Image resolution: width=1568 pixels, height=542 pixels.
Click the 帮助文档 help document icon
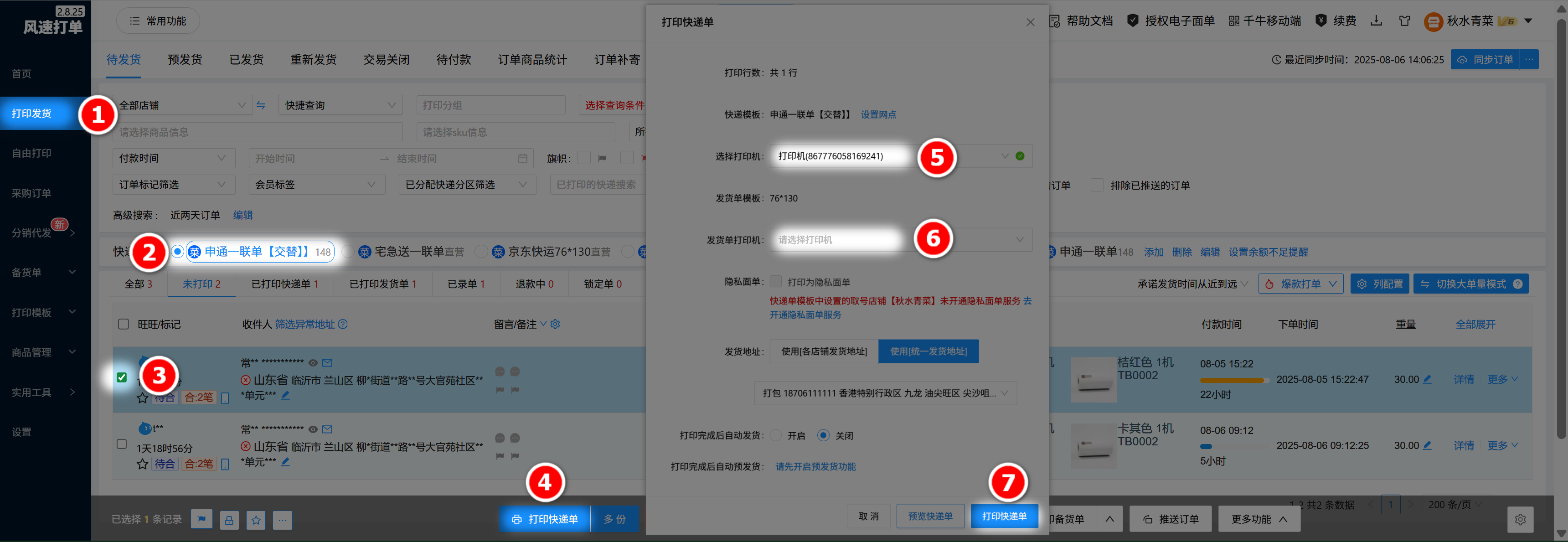tap(1055, 21)
